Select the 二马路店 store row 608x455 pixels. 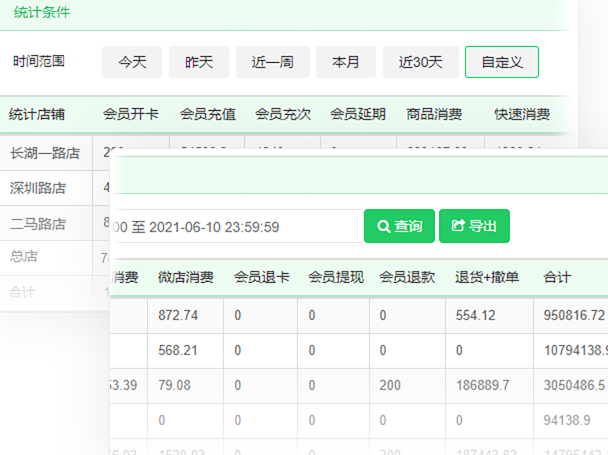pos(38,223)
